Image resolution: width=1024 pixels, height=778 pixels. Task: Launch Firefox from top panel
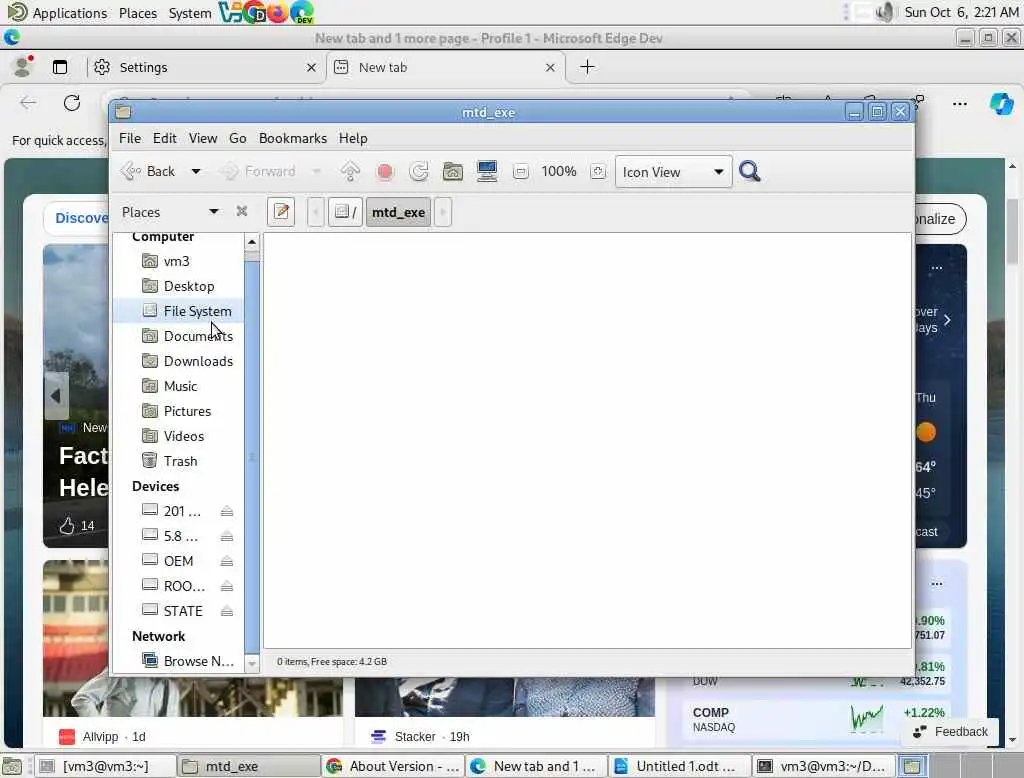point(277,12)
